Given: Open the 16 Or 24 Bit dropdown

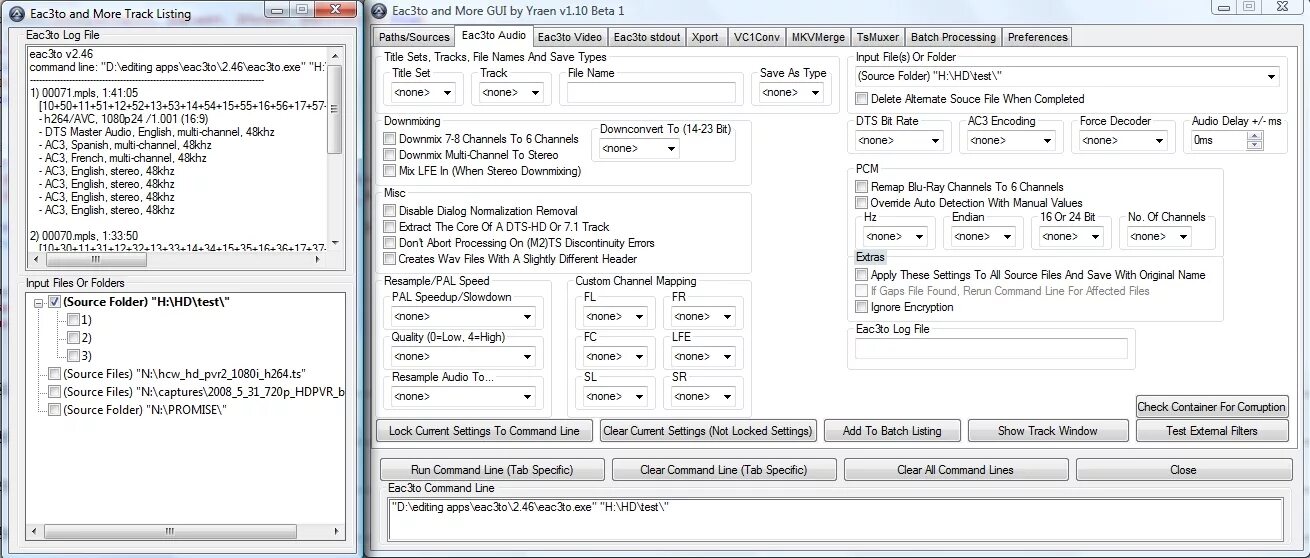Looking at the screenshot, I should (x=1071, y=236).
